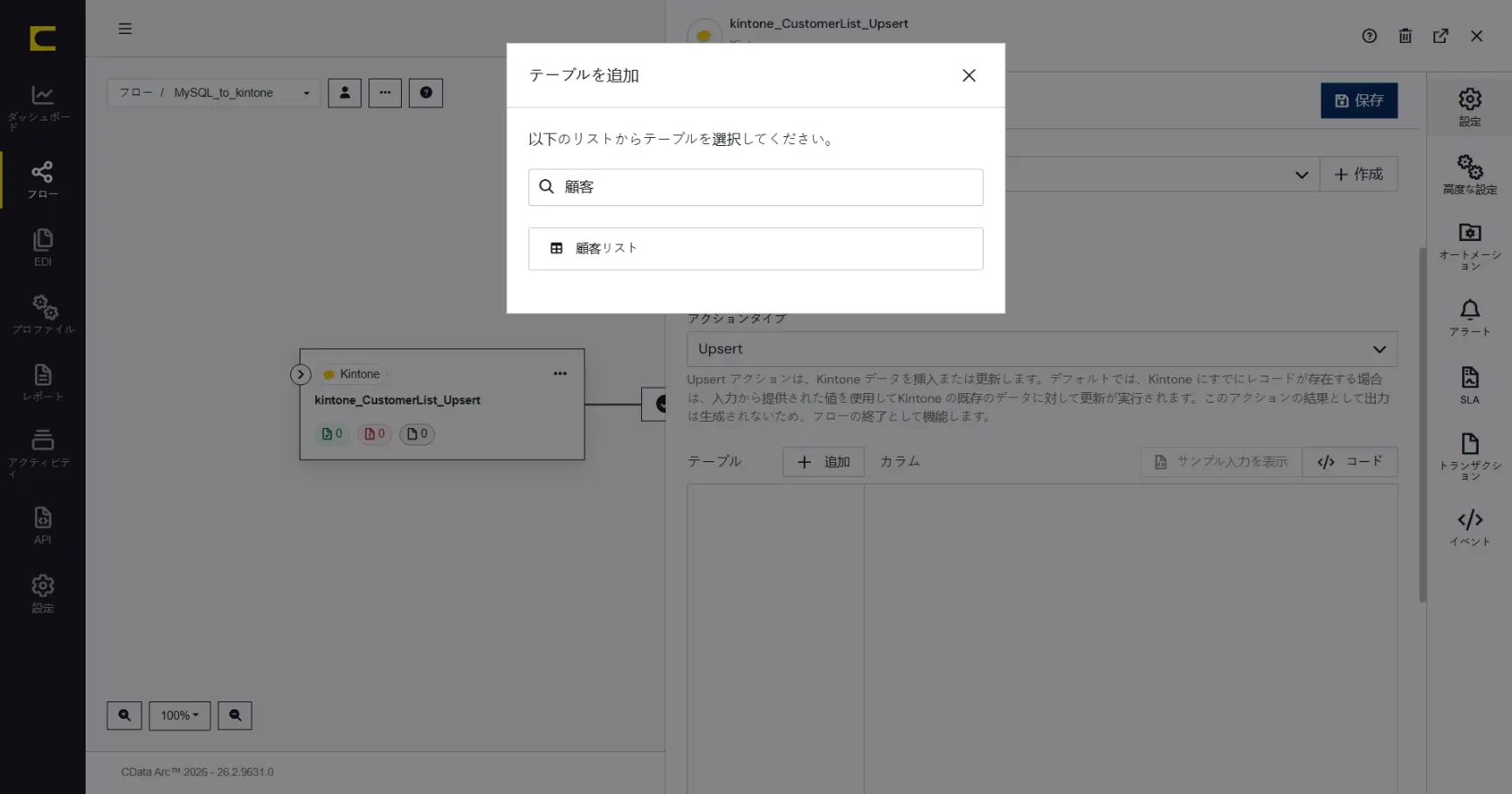Click the flow toolbar help icon
Image resolution: width=1512 pixels, height=794 pixels.
point(426,93)
